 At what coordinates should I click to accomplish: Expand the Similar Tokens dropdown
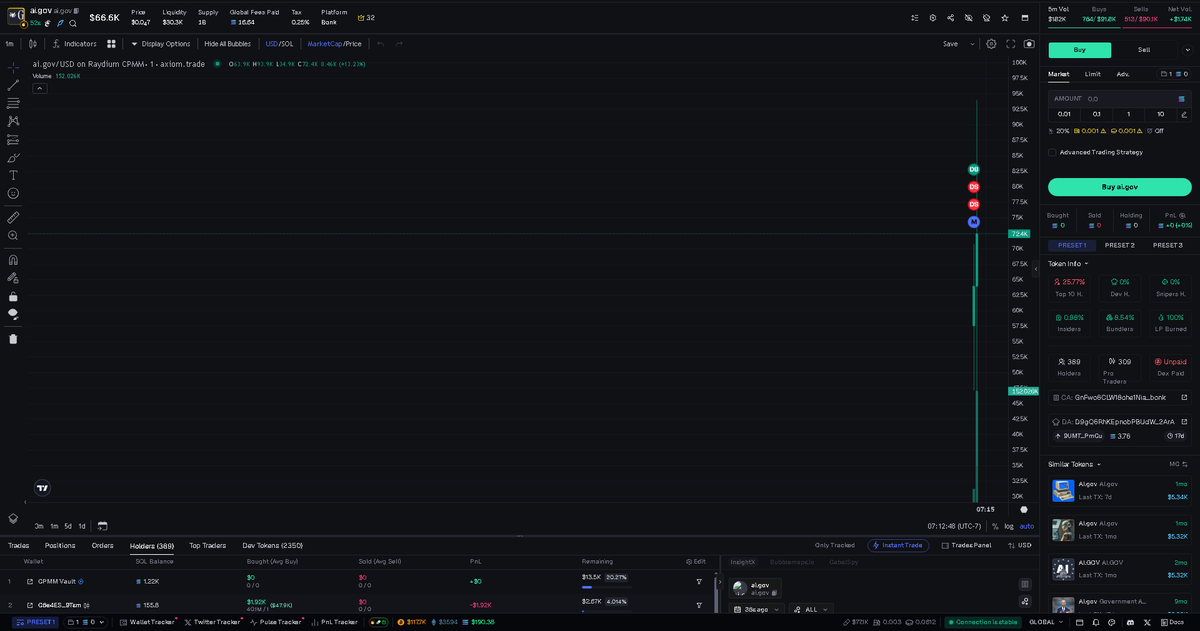tap(1074, 464)
